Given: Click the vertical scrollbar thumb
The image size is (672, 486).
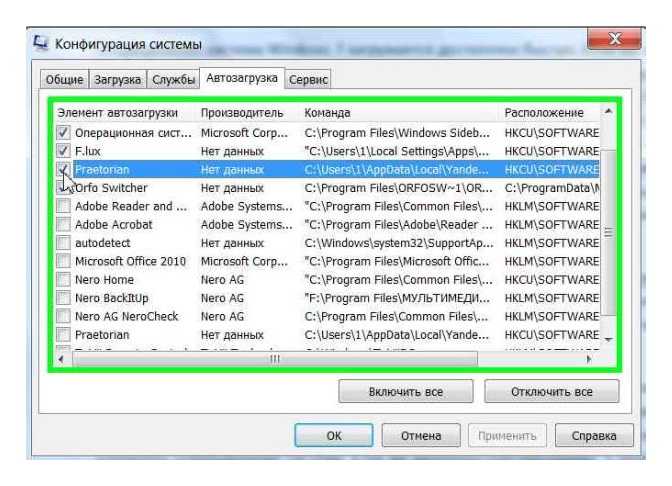Looking at the screenshot, I should [x=608, y=234].
